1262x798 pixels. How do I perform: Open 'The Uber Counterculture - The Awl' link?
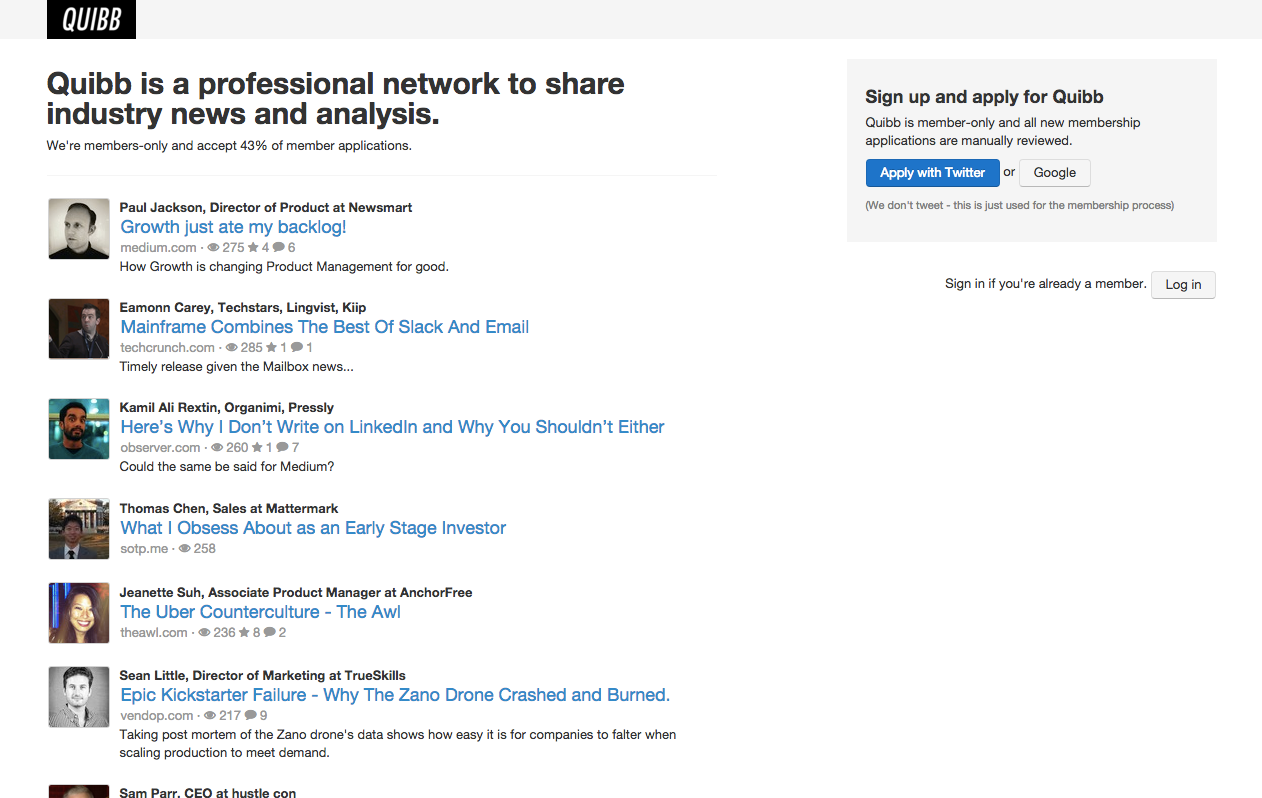[x=260, y=612]
